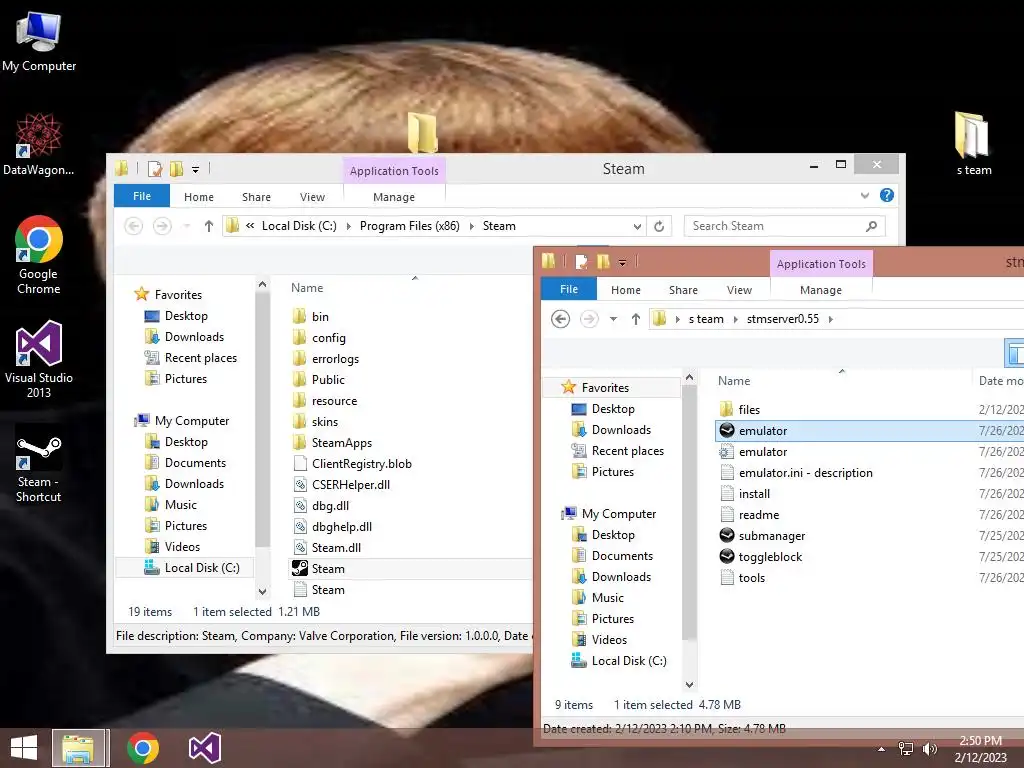1024x768 pixels.
Task: Open recent locations dropdown in stmserver window
Action: (613, 319)
